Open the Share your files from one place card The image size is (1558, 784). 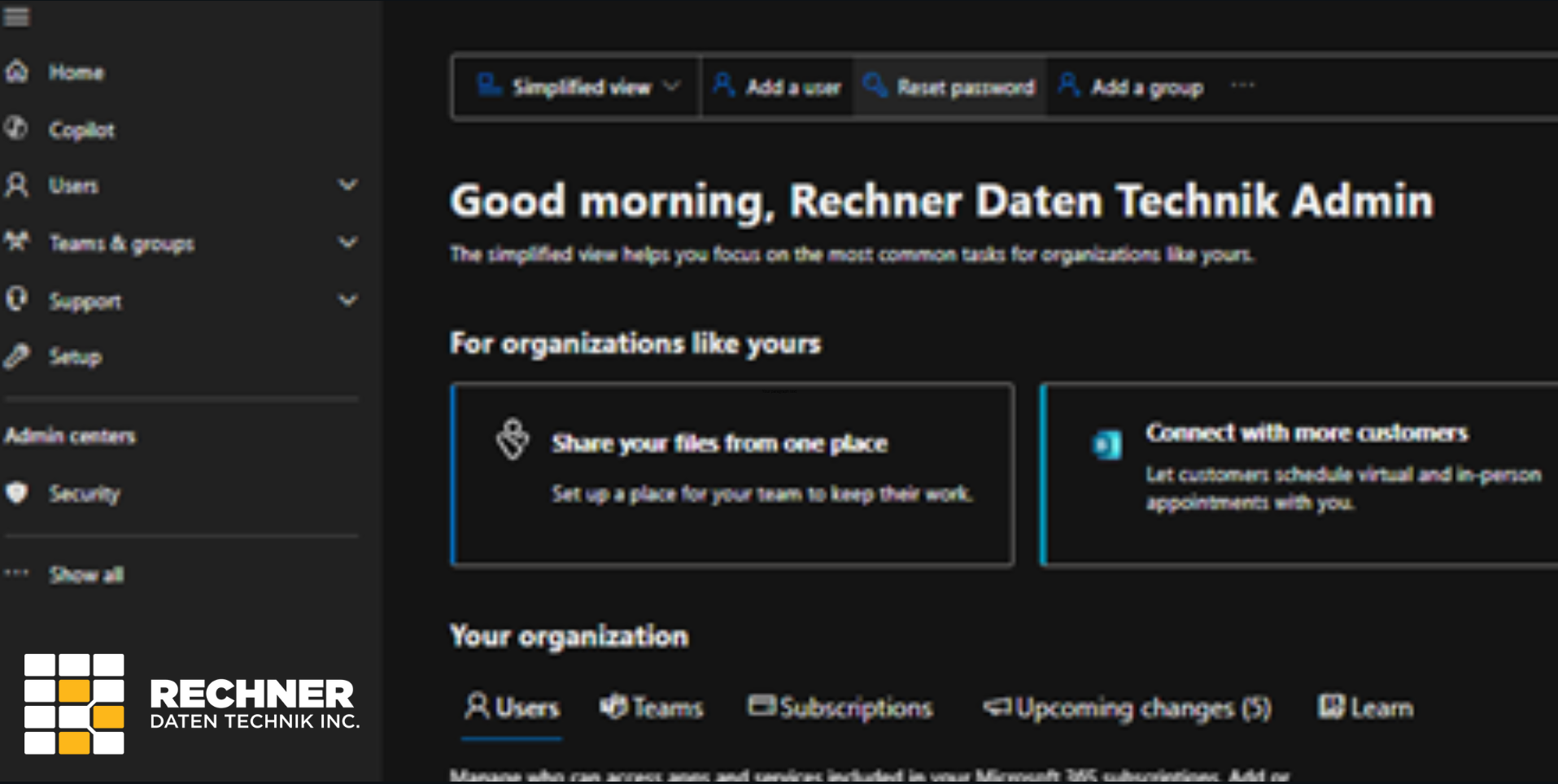click(732, 474)
